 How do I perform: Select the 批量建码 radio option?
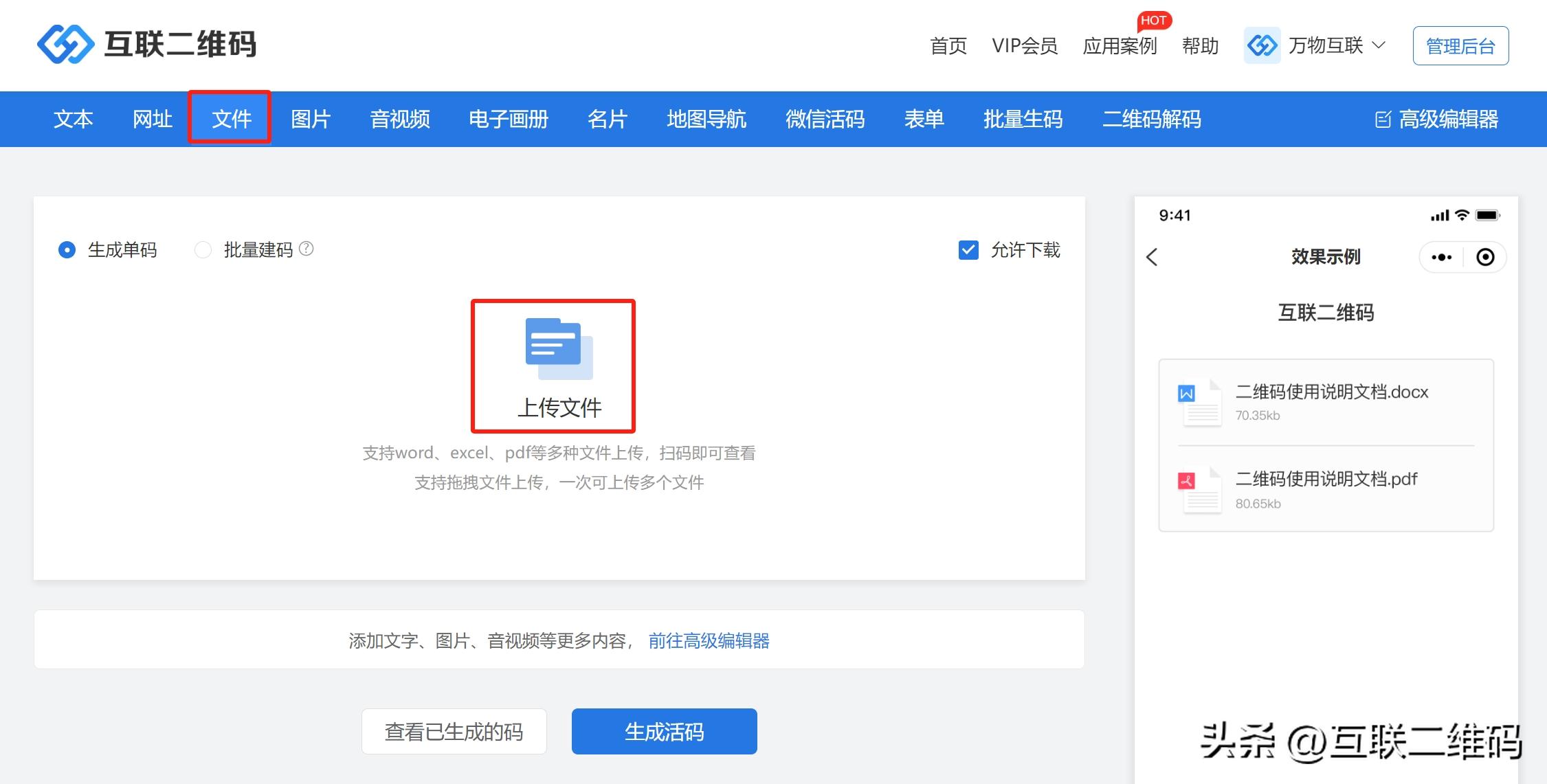pos(203,249)
